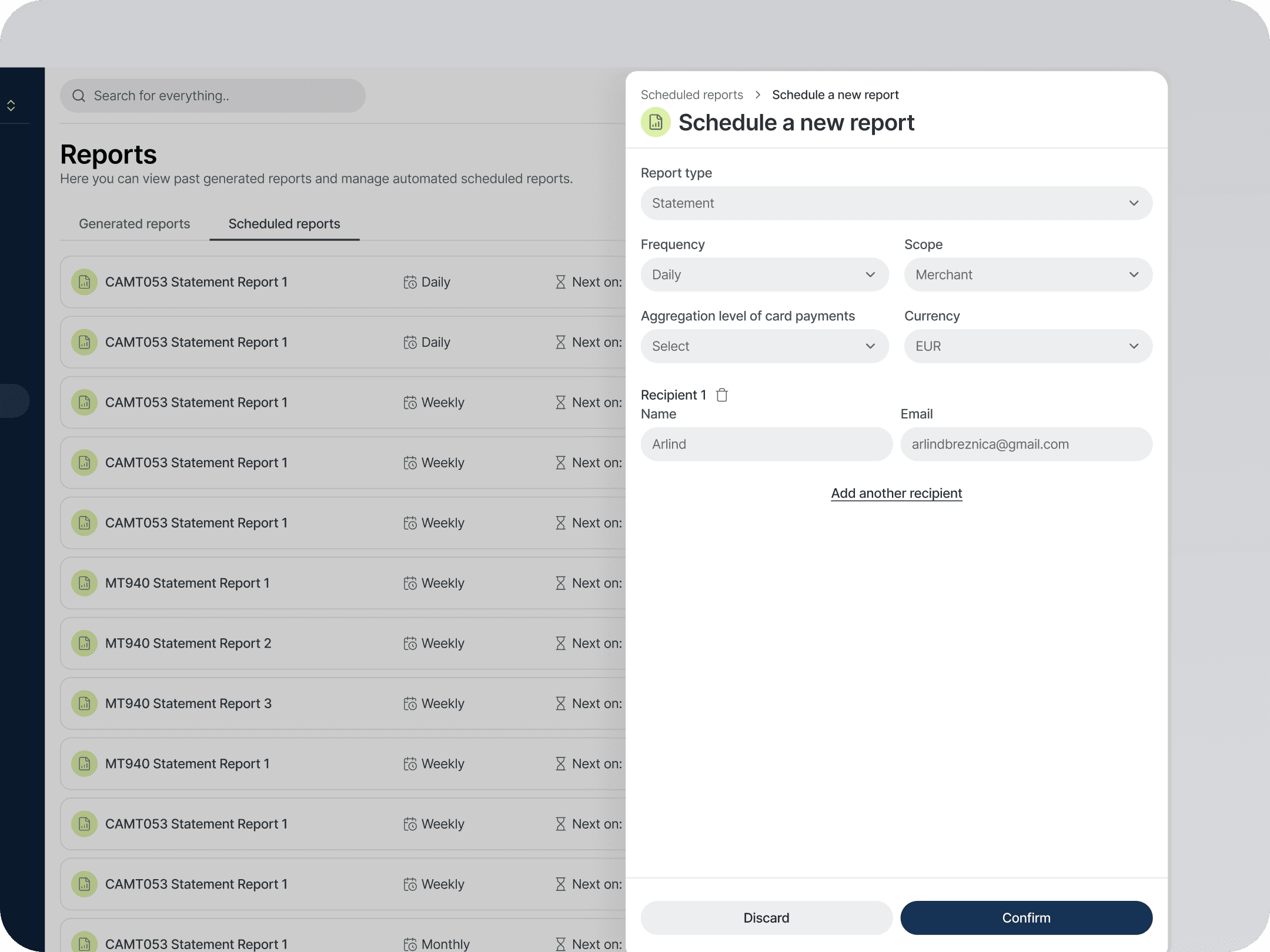The width and height of the screenshot is (1270, 952).
Task: Click Add another recipient link
Action: (x=896, y=493)
